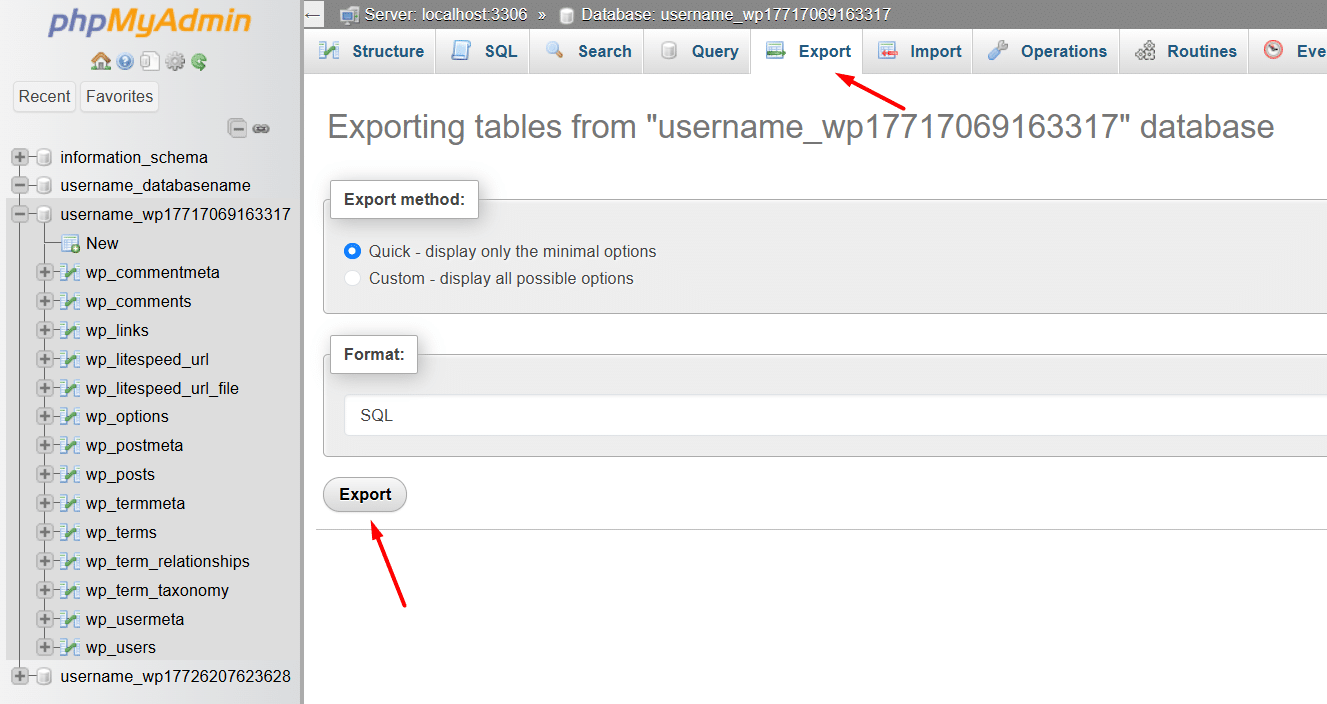Click the phpMyAdmin logo
This screenshot has height=704, width=1327.
pos(150,22)
